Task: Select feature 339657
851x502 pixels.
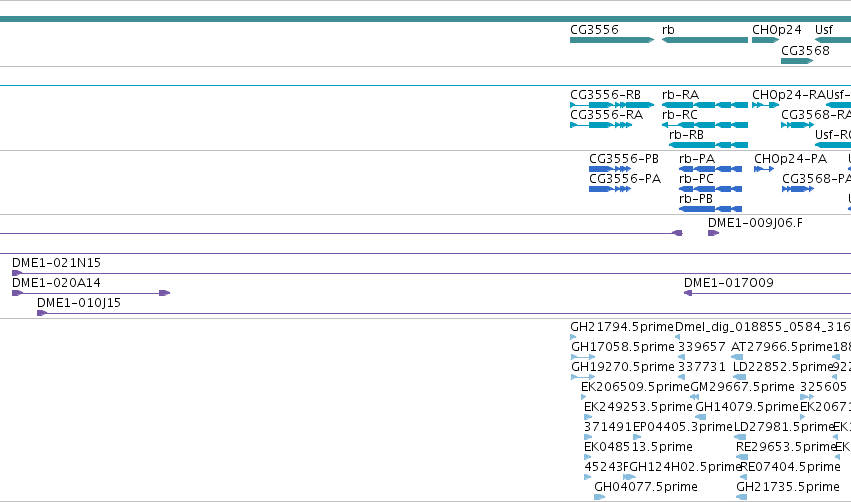Action: [x=681, y=357]
